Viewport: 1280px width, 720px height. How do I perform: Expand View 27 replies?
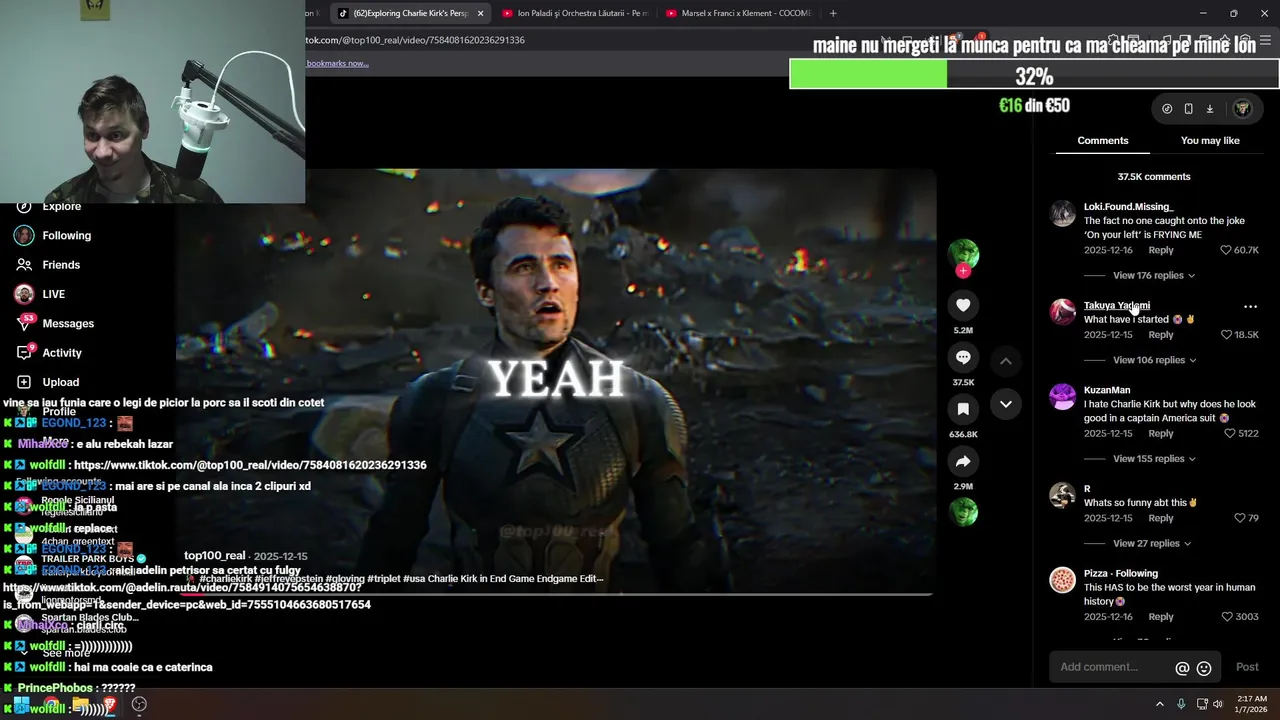coord(1151,544)
